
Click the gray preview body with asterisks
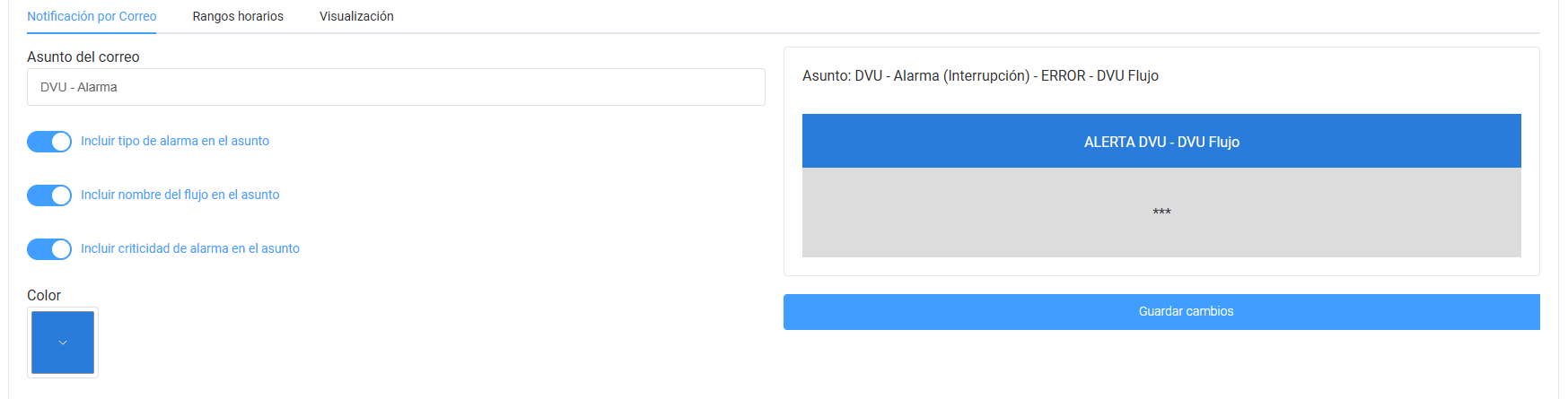1161,213
